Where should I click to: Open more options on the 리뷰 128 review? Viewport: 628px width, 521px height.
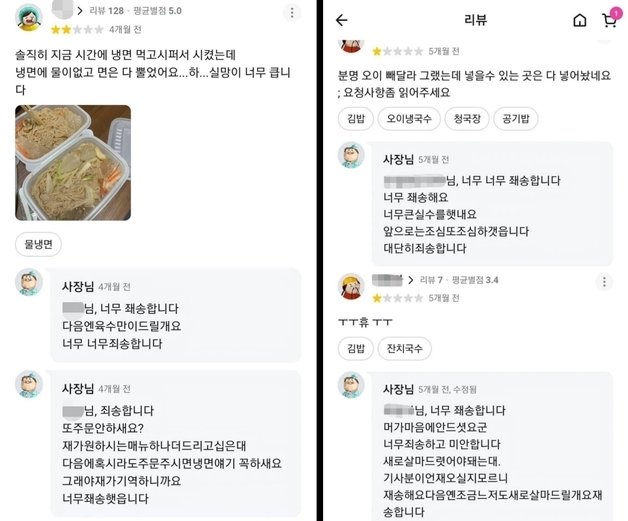coord(292,13)
